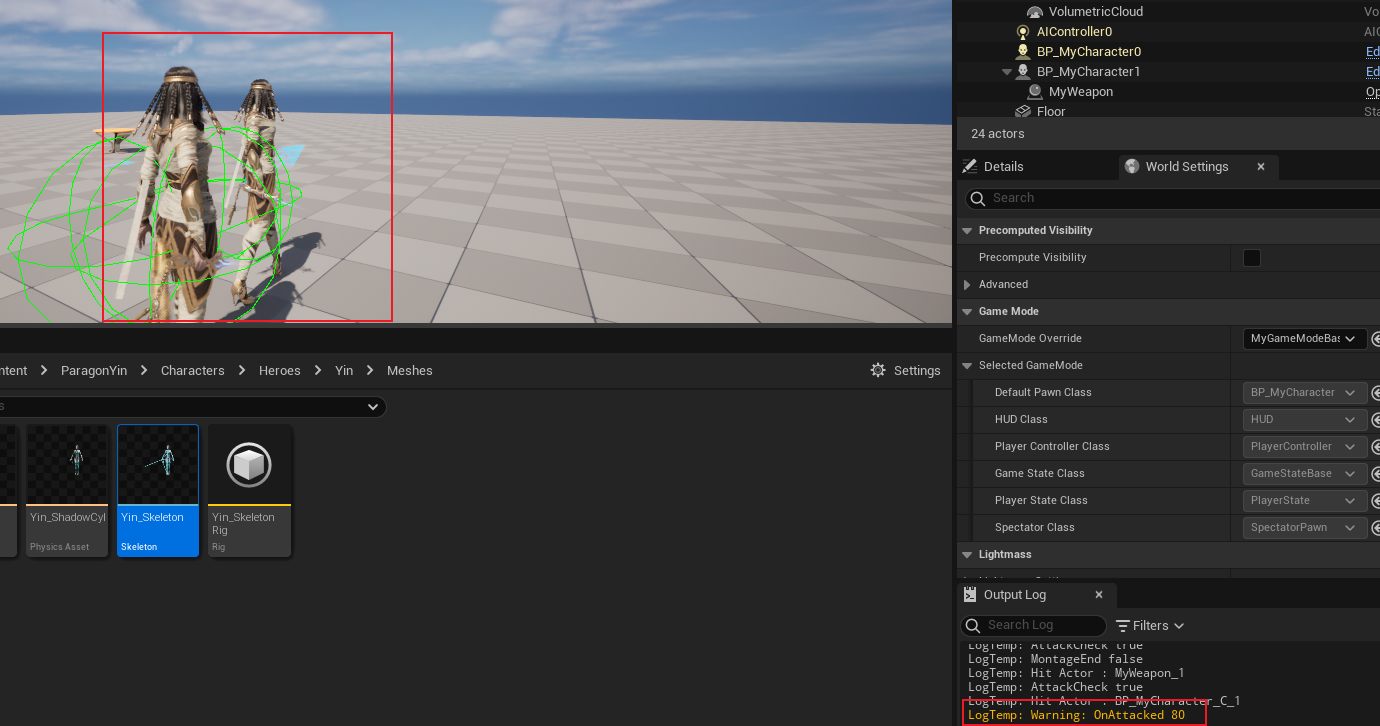
Task: Go to Characters folder in breadcrumb
Action: [193, 370]
